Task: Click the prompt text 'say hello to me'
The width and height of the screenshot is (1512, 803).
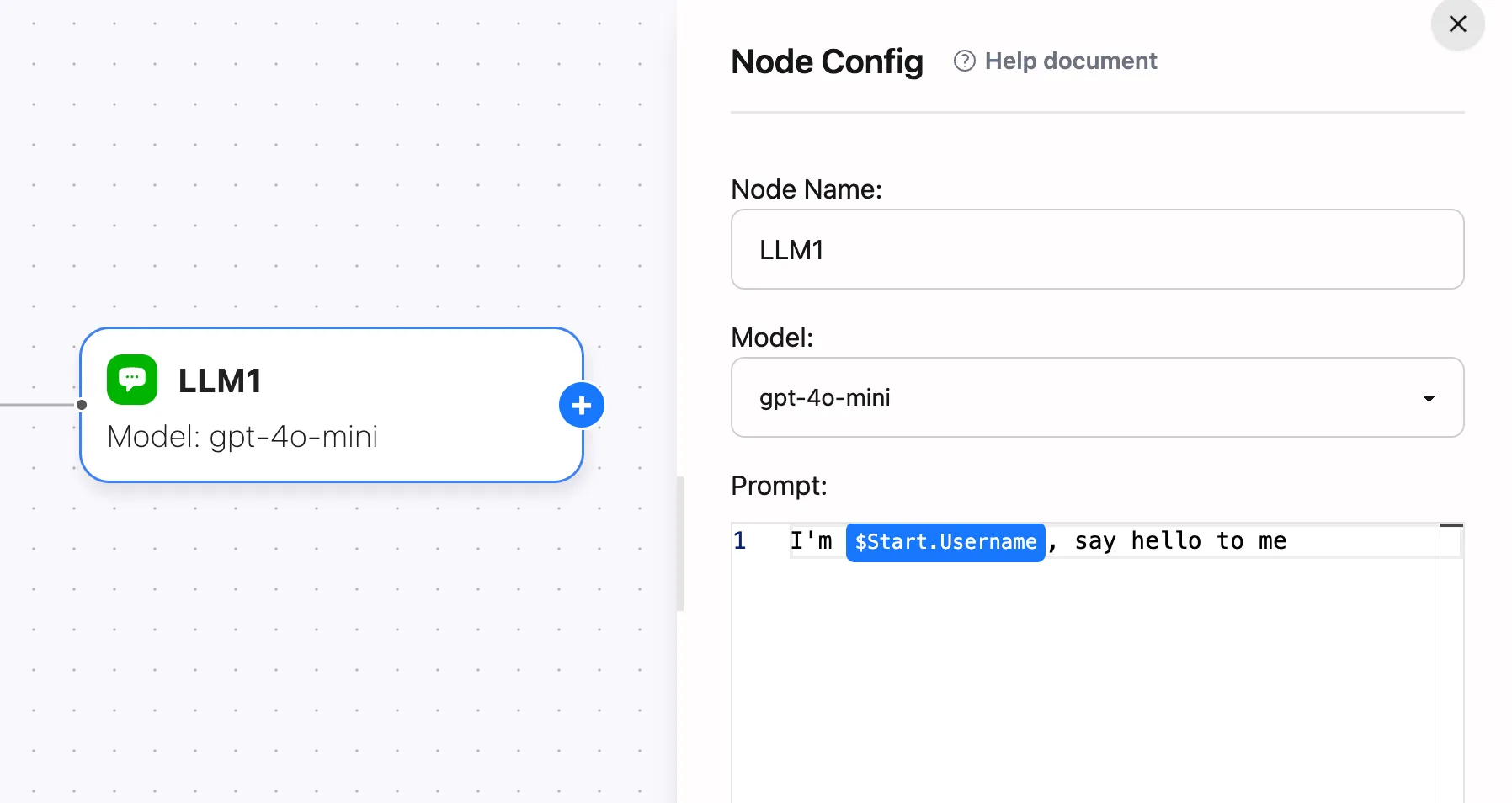Action: tap(1180, 541)
